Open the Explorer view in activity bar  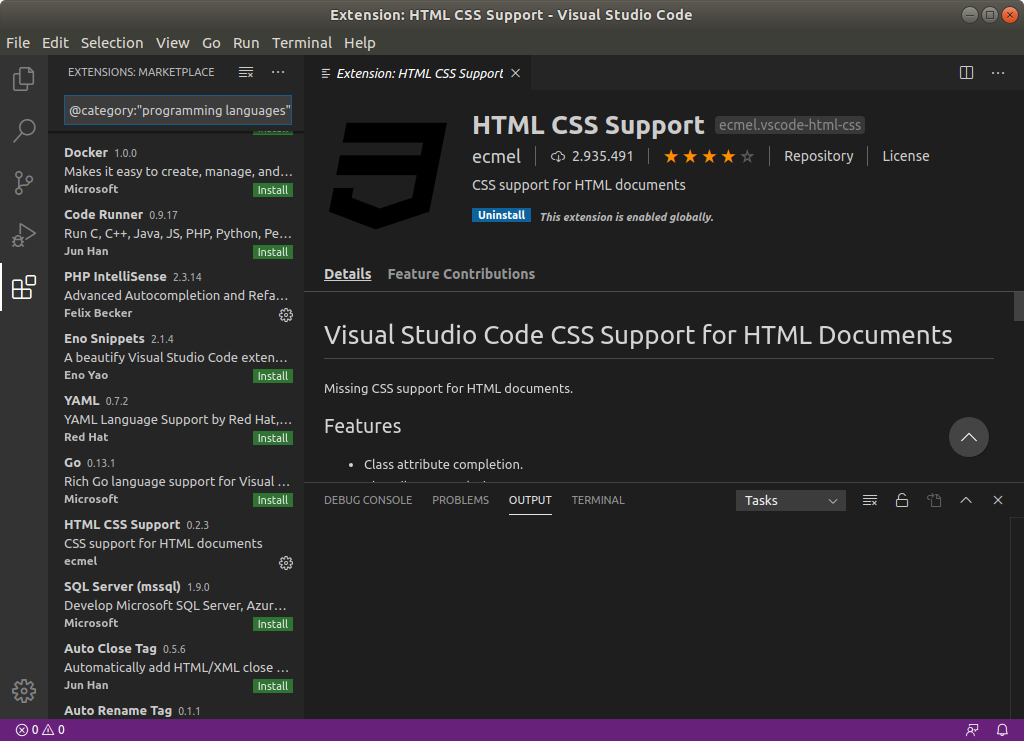tap(24, 79)
